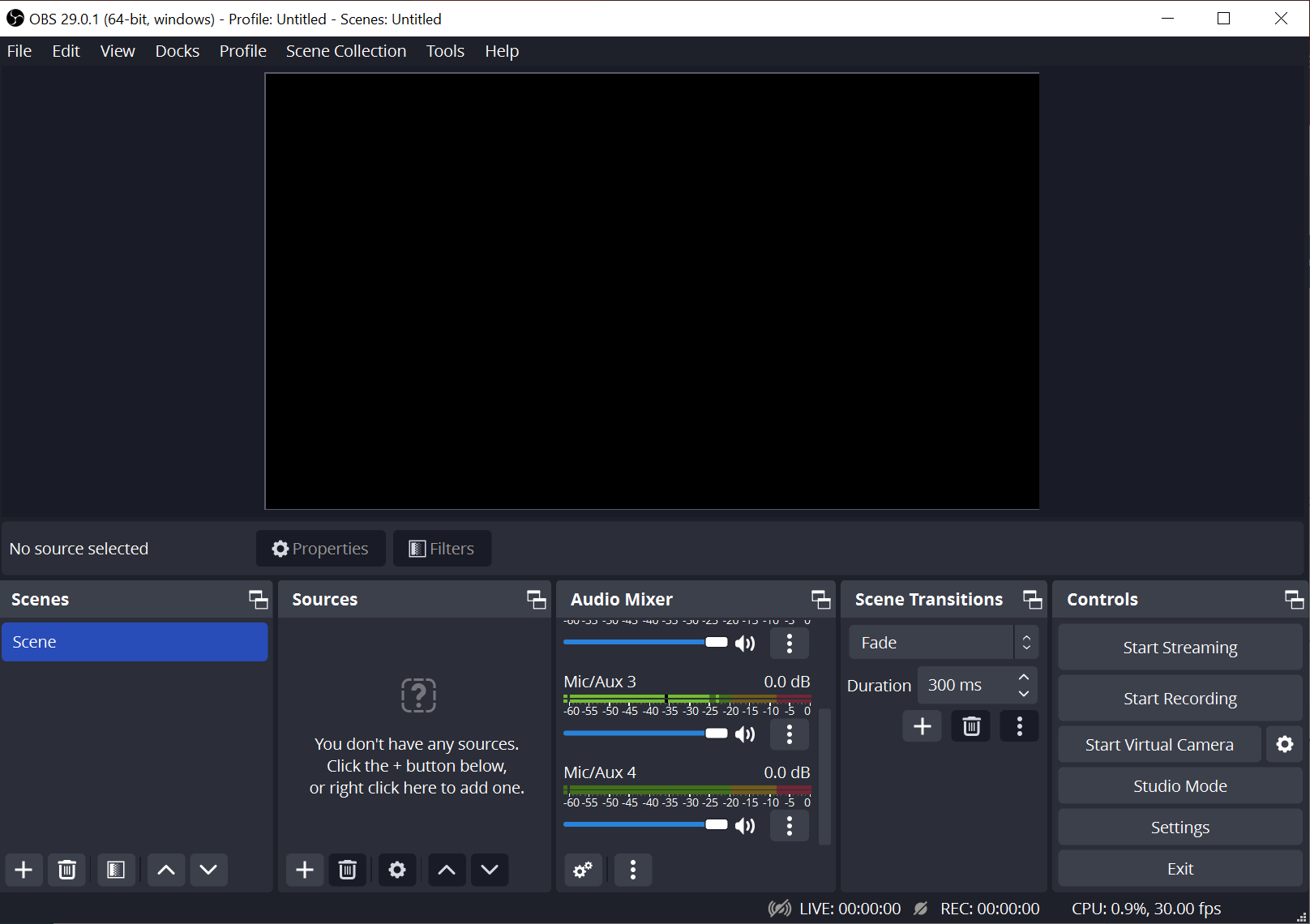Move source up in Sources panel

click(447, 870)
